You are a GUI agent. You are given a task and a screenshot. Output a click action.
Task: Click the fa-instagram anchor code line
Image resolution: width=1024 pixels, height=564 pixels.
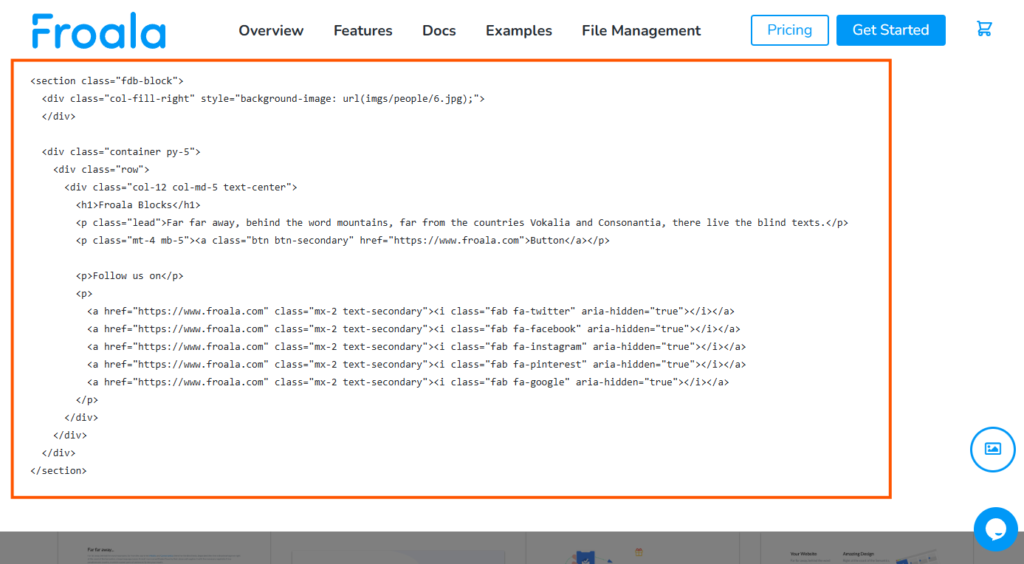pos(417,347)
